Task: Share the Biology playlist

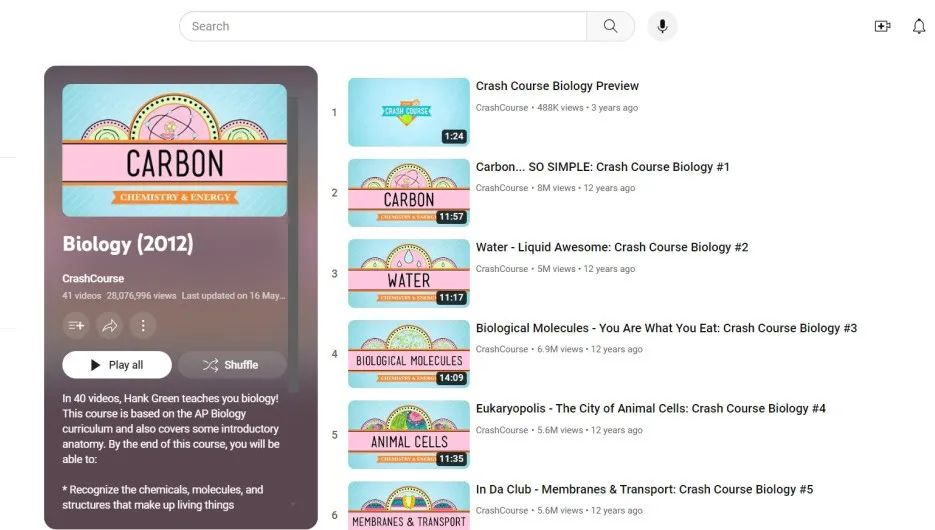Action: (x=110, y=326)
